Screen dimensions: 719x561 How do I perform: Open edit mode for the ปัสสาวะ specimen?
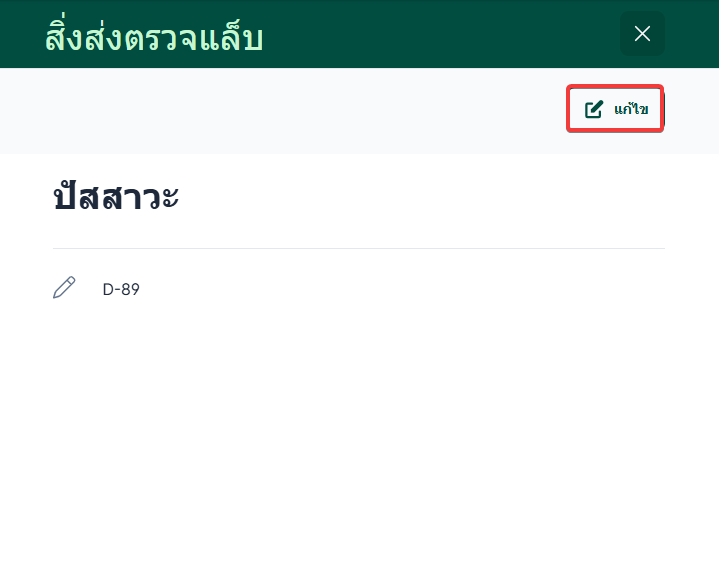tap(615, 110)
